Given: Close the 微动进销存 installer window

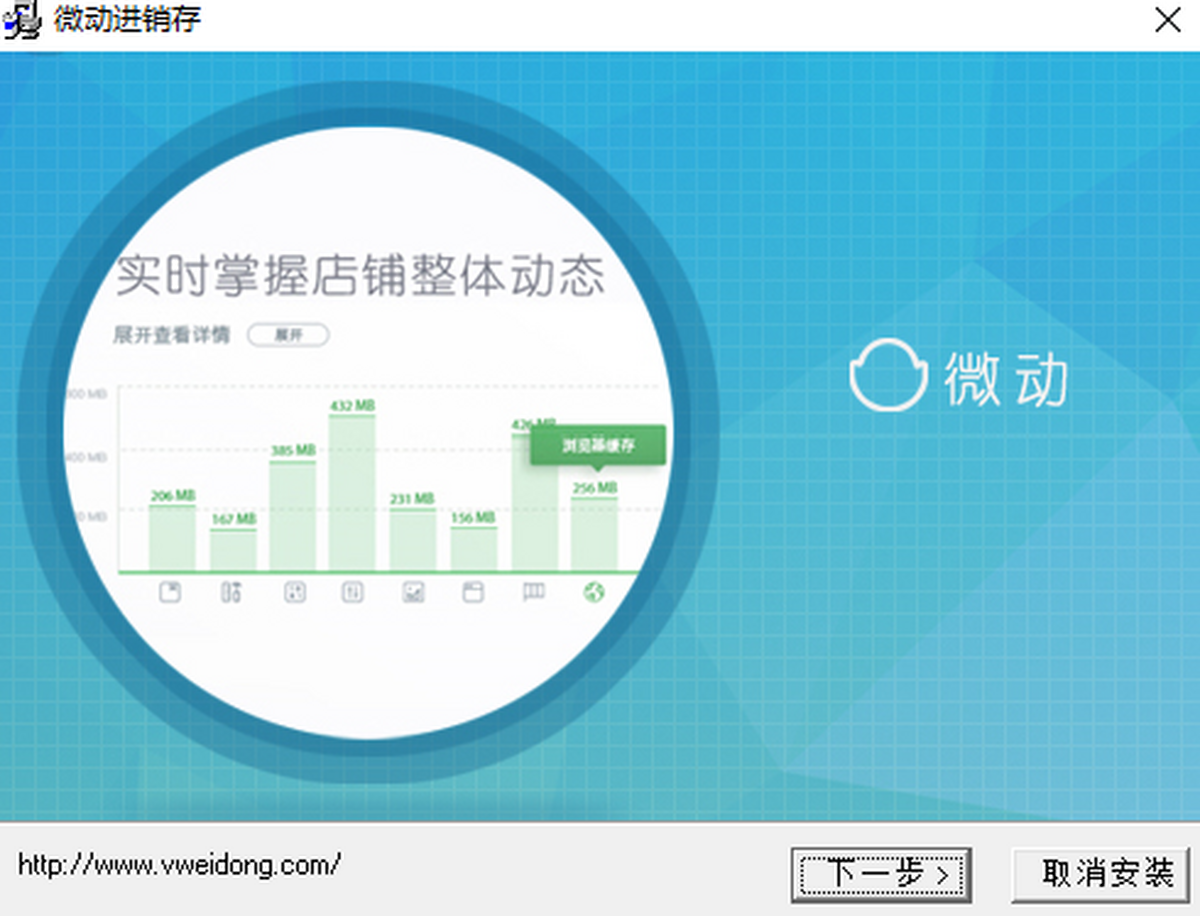Looking at the screenshot, I should click(x=1167, y=20).
